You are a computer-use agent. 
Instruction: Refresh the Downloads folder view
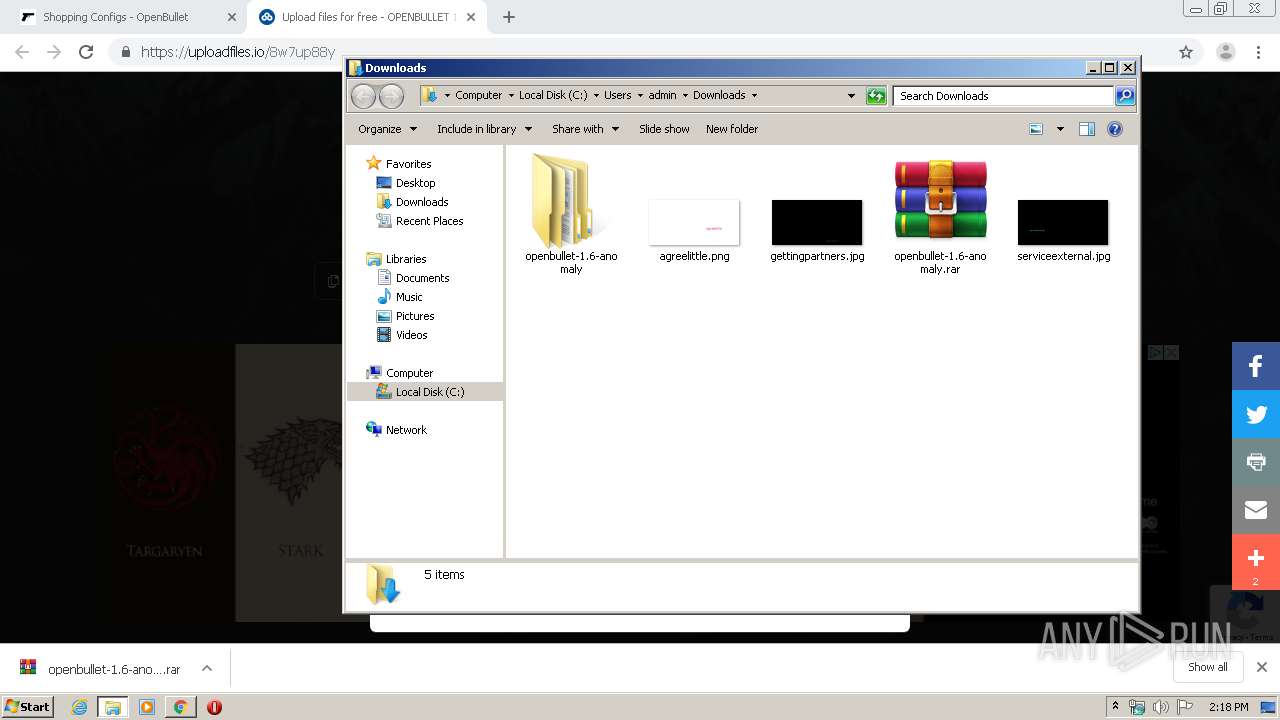tap(876, 96)
